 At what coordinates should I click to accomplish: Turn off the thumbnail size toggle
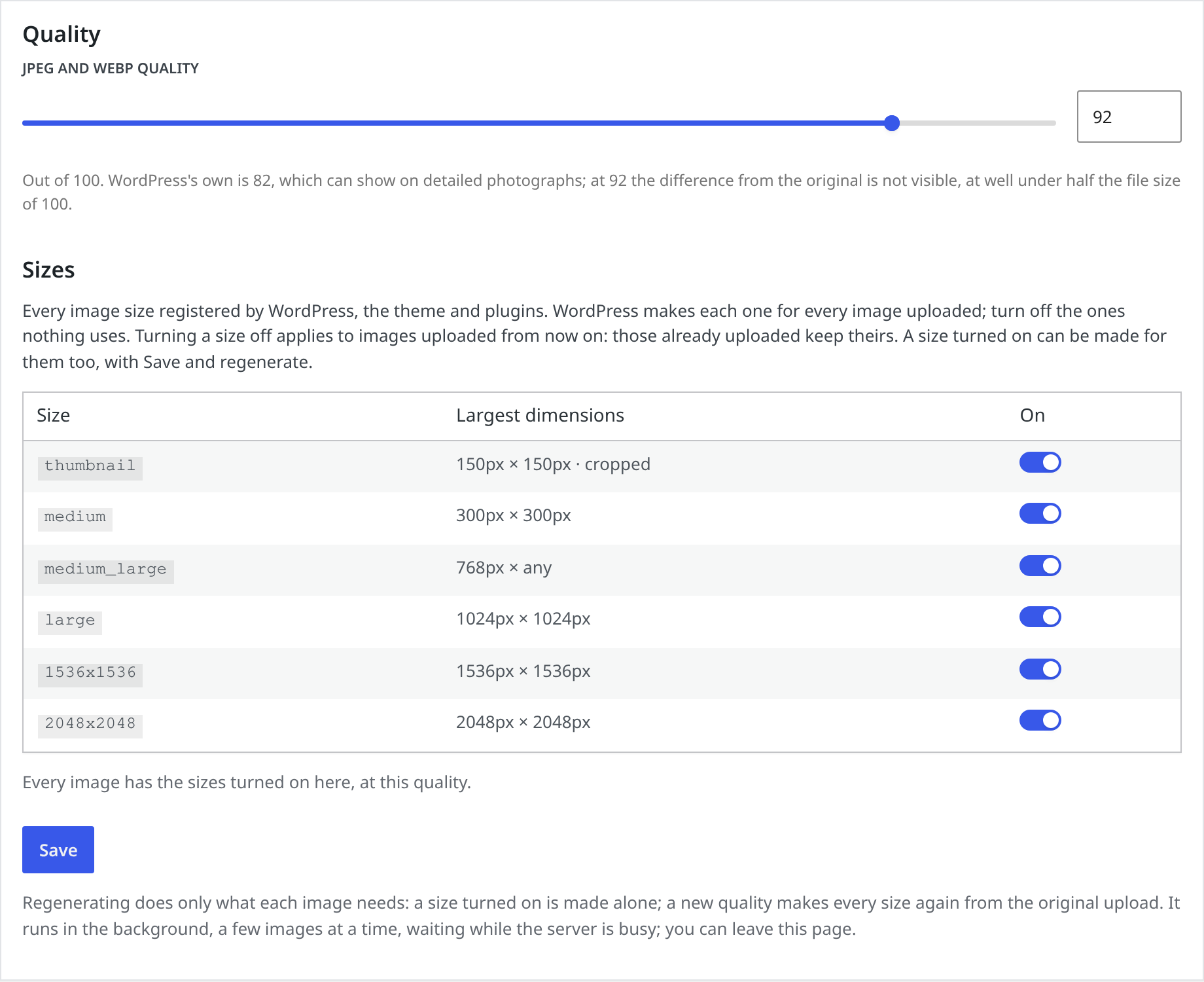(x=1040, y=463)
